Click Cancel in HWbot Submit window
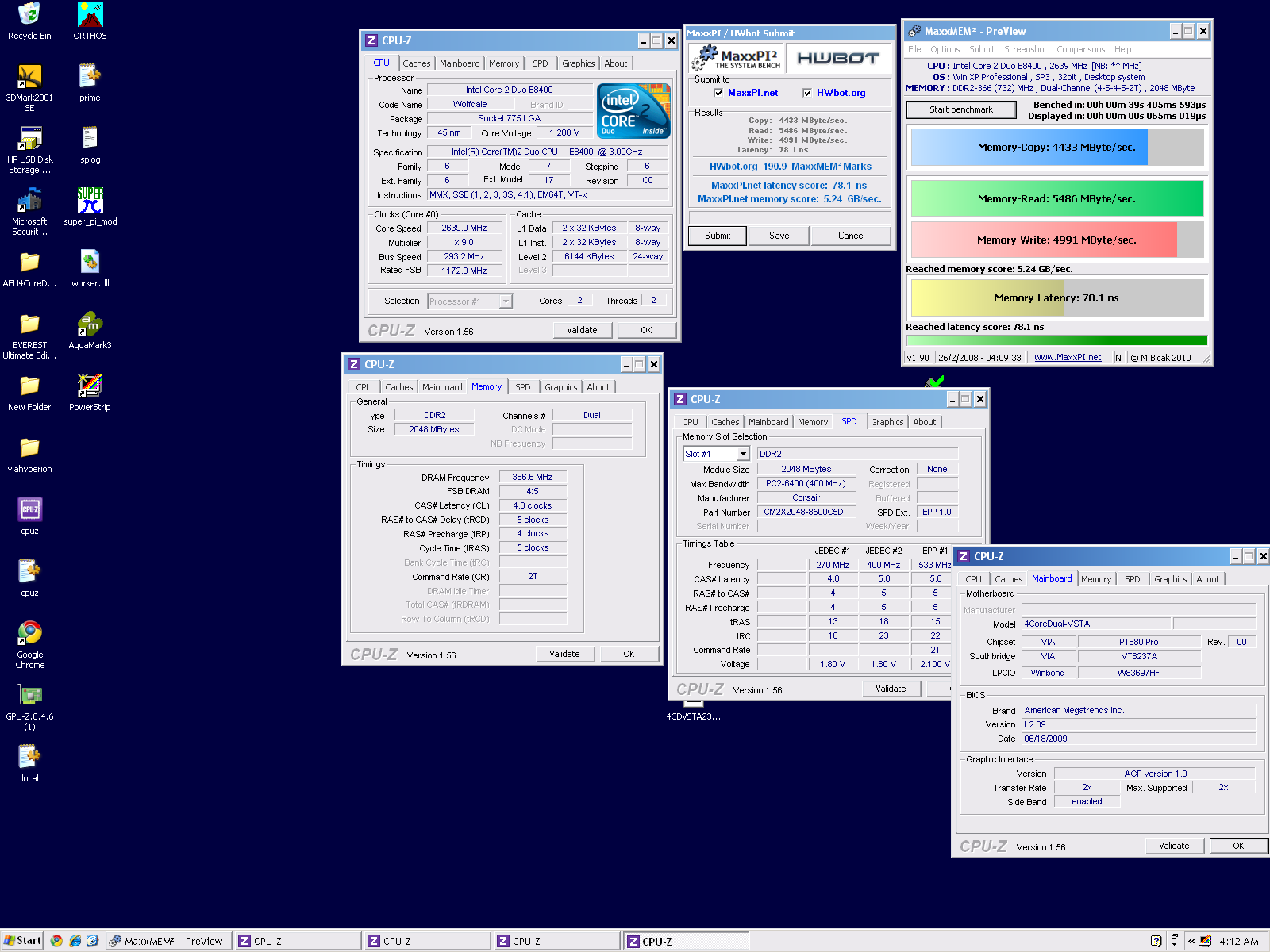This screenshot has width=1270, height=952. coord(852,236)
